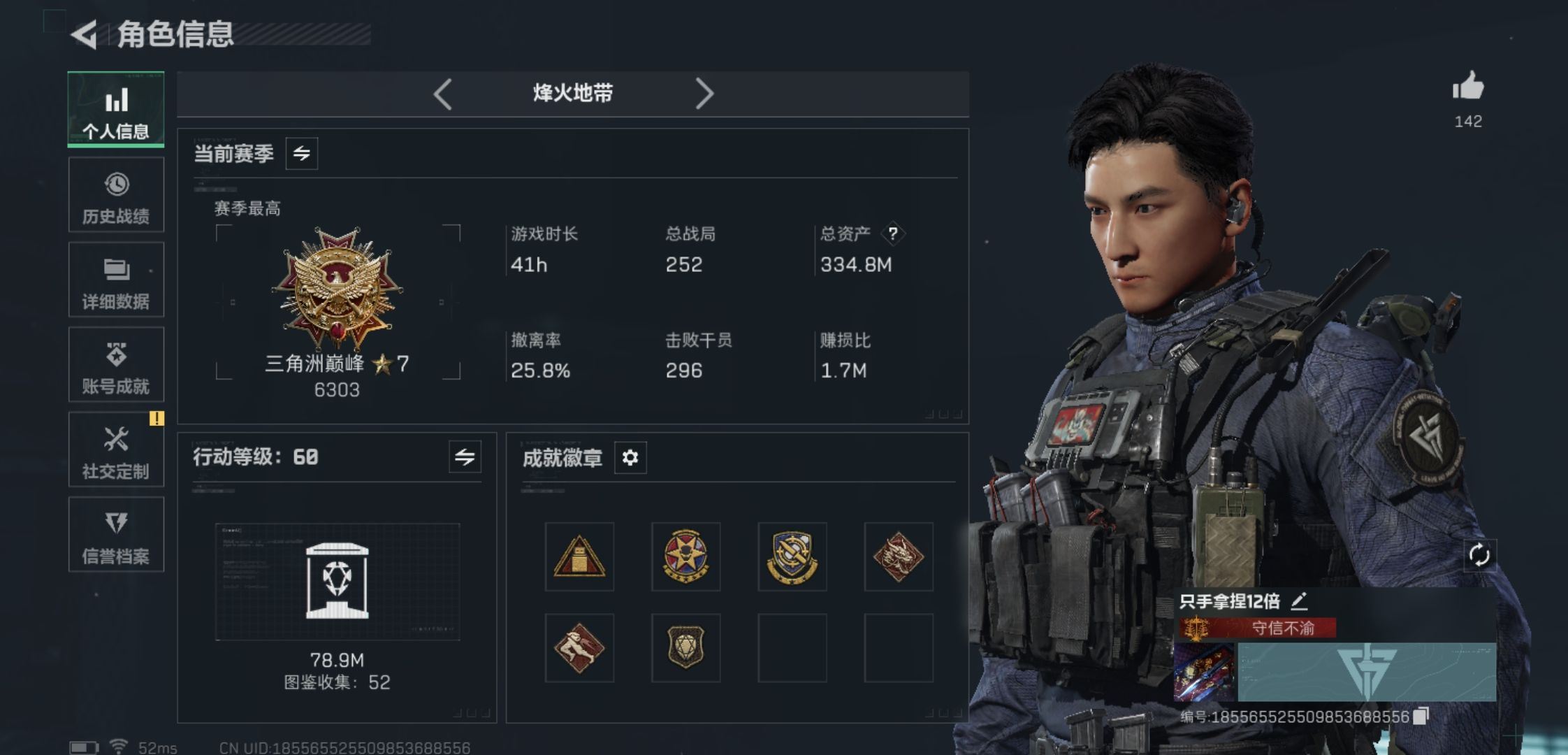Copy the player ID number via copy icon
Image resolution: width=1568 pixels, height=755 pixels.
pos(1421,717)
